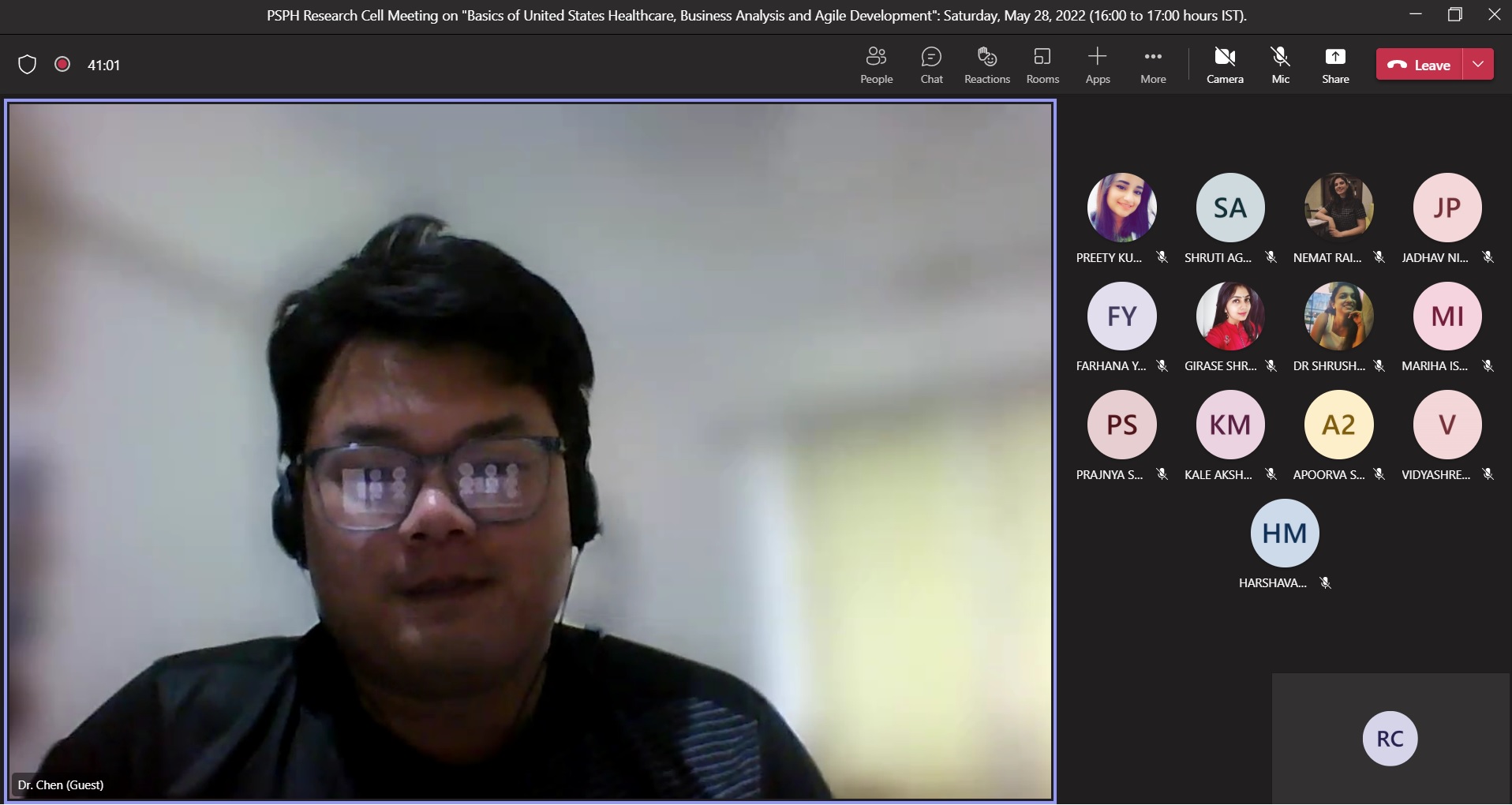This screenshot has width=1512, height=805.
Task: Select the HM Harshava... participant tile
Action: pos(1284,534)
